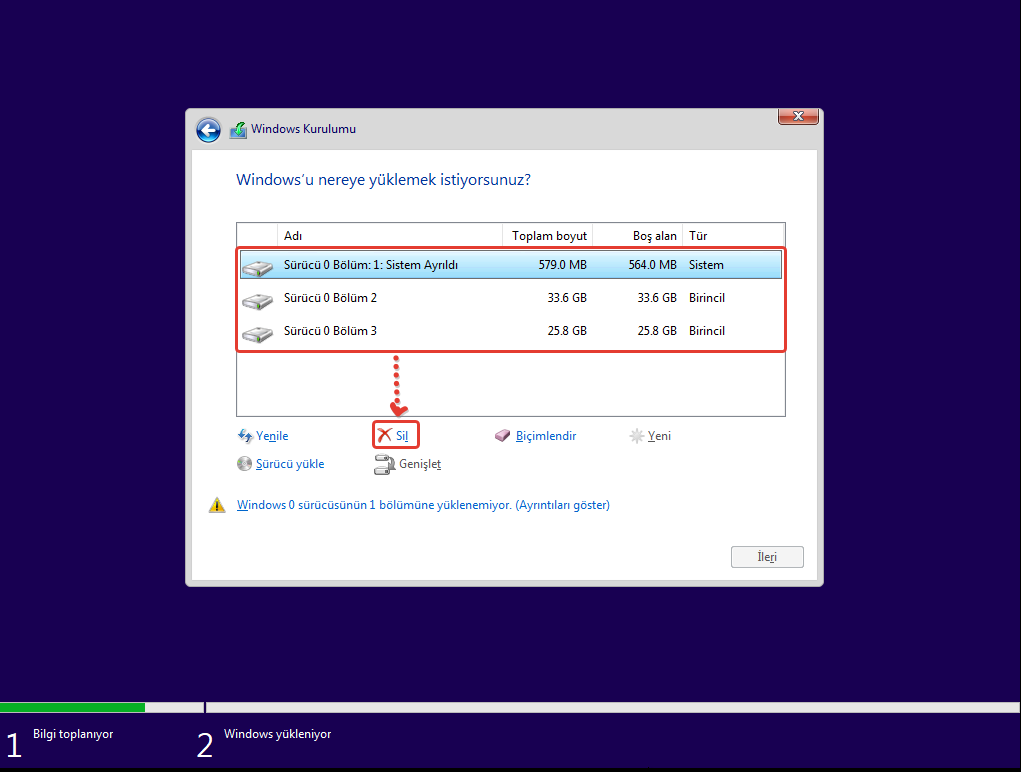Click the Yeni star icon
1021x772 pixels.
click(x=636, y=436)
